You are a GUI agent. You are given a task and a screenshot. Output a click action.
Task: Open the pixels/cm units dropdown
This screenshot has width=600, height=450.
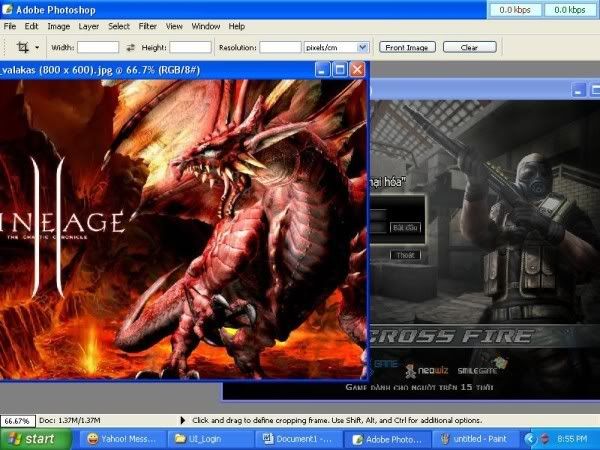(x=362, y=47)
